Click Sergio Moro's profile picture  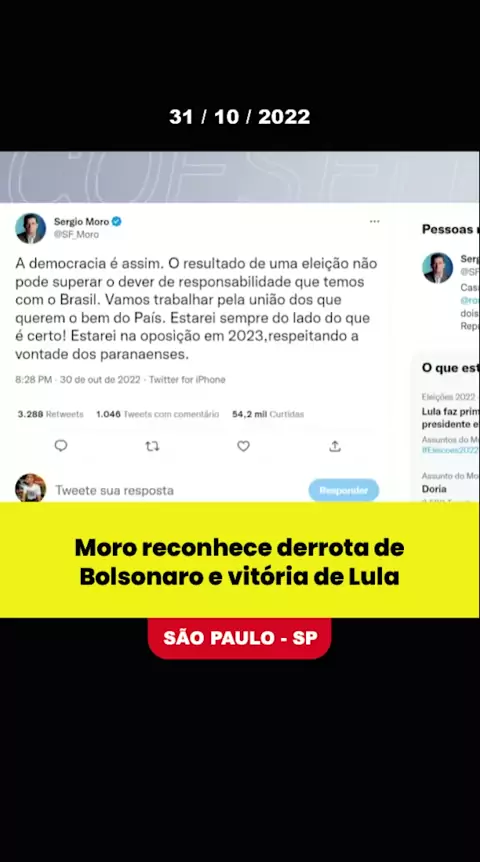pyautogui.click(x=30, y=228)
